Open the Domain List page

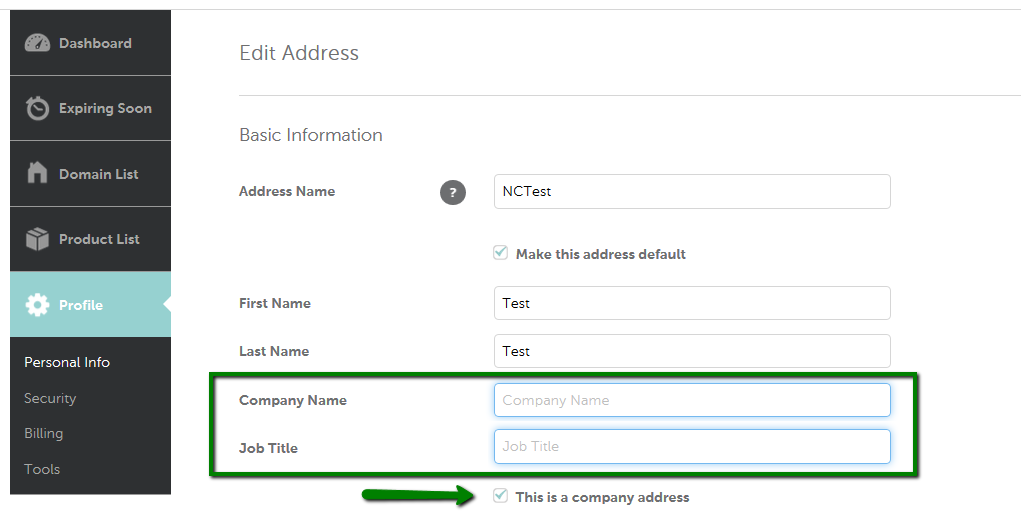pos(91,174)
